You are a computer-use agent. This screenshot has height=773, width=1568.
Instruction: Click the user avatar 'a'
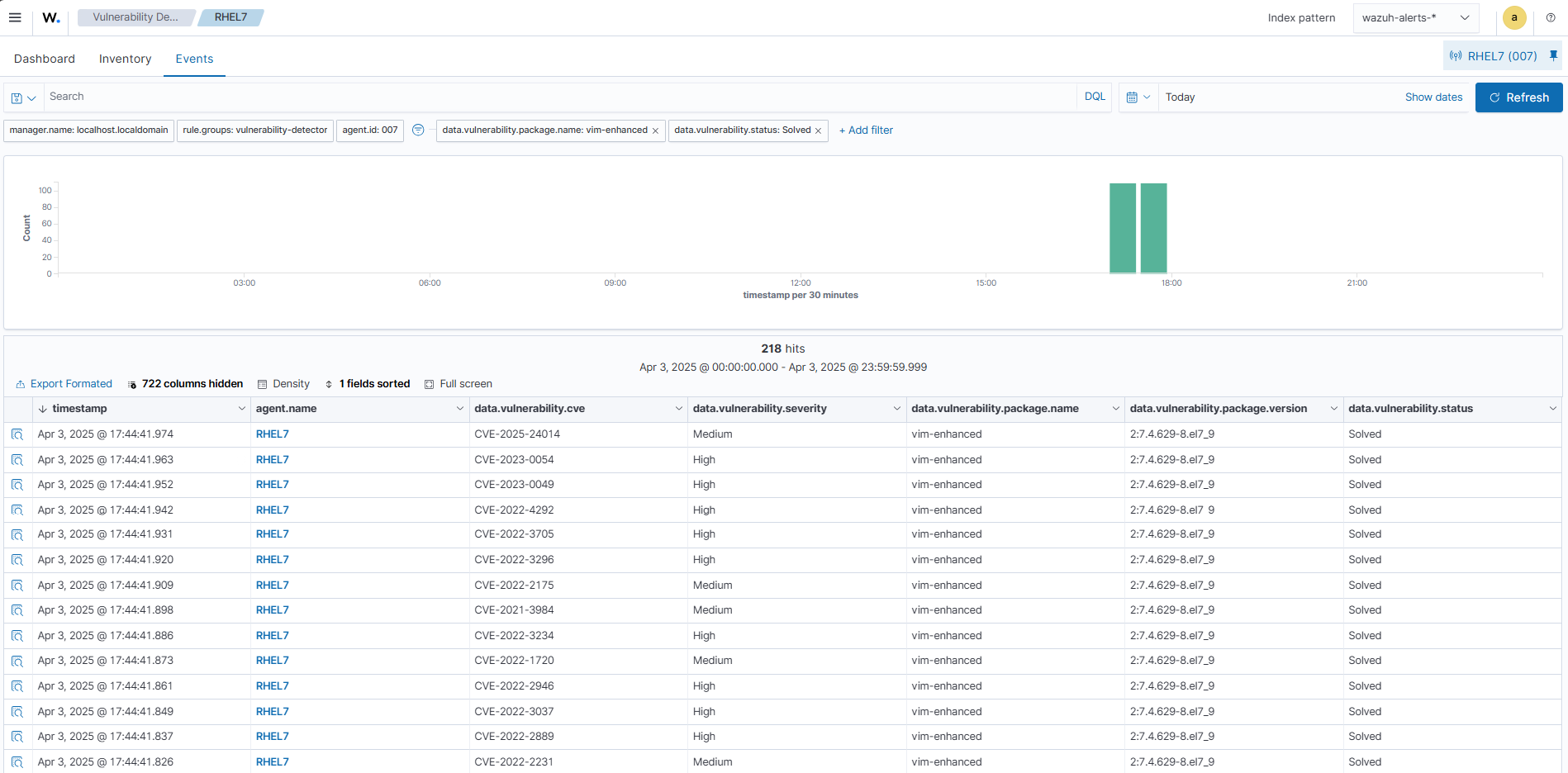point(1513,17)
